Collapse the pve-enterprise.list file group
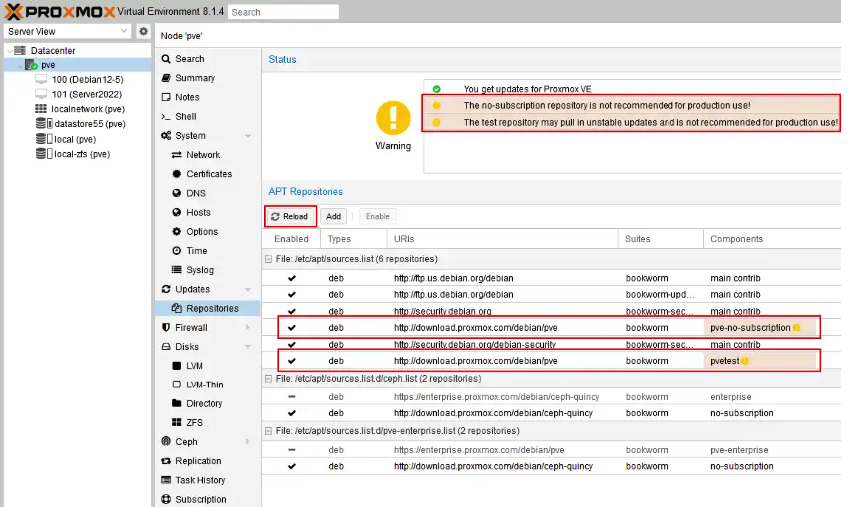Viewport: 850px width, 507px height. (268, 431)
